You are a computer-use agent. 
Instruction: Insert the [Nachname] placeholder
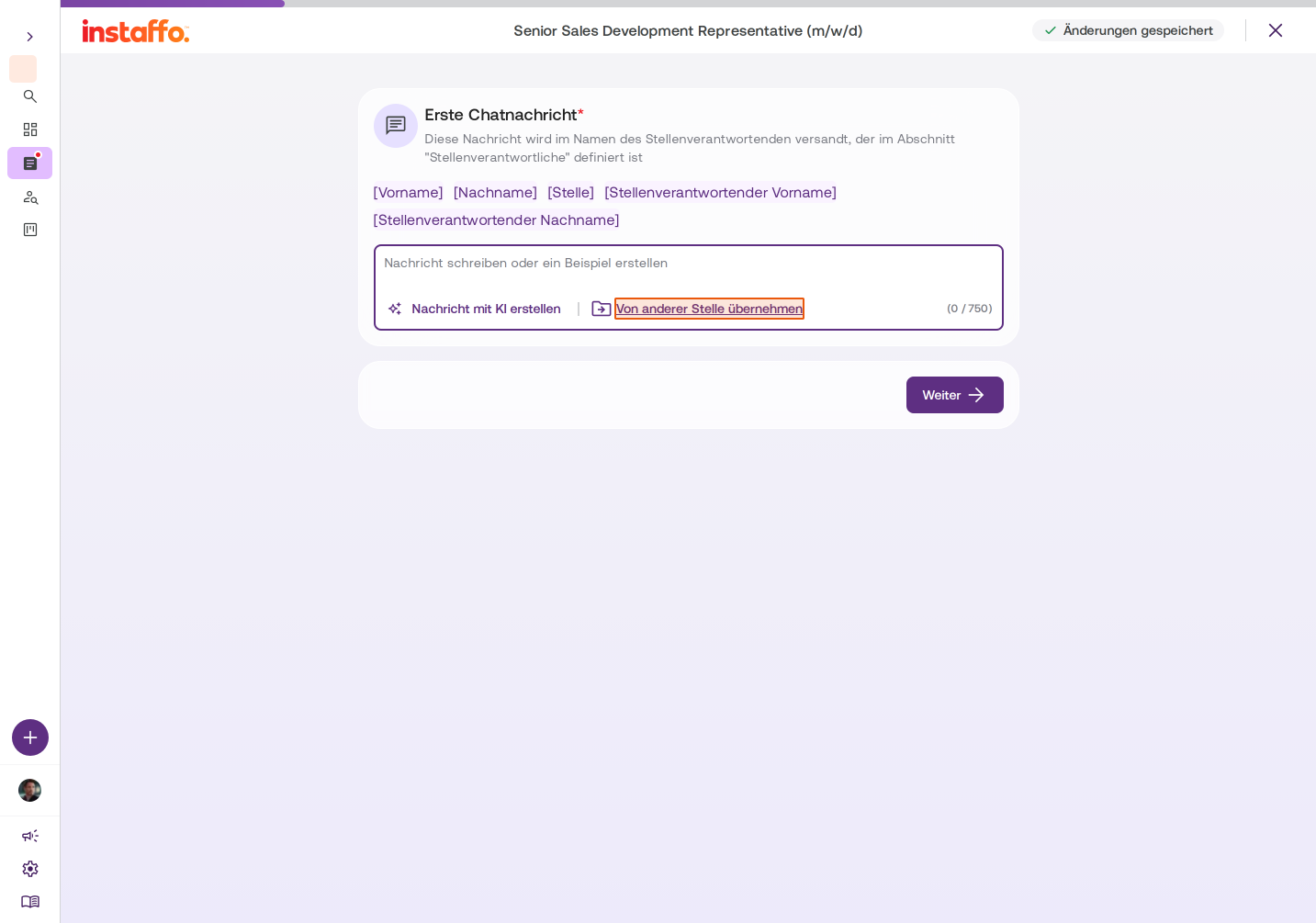click(x=495, y=192)
